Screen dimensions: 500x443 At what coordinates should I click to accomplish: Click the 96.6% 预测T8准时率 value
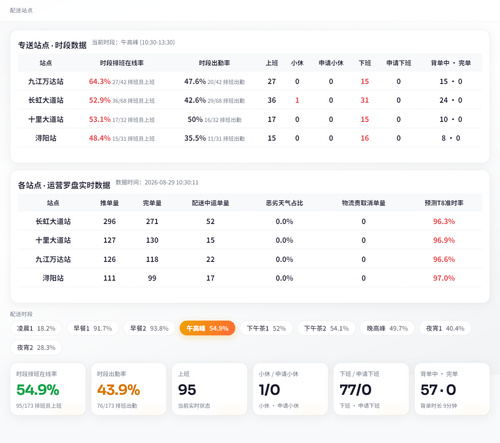coord(444,259)
